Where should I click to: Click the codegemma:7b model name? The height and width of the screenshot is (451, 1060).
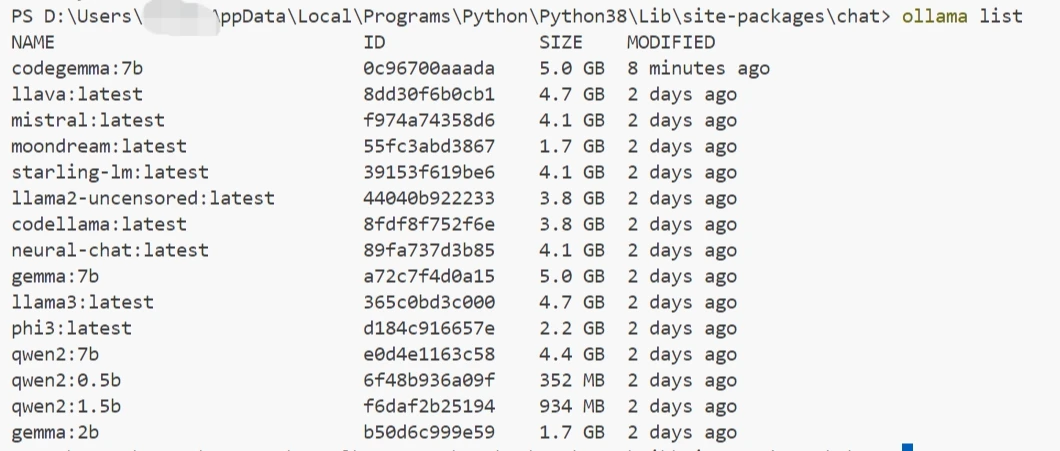[x=76, y=69]
